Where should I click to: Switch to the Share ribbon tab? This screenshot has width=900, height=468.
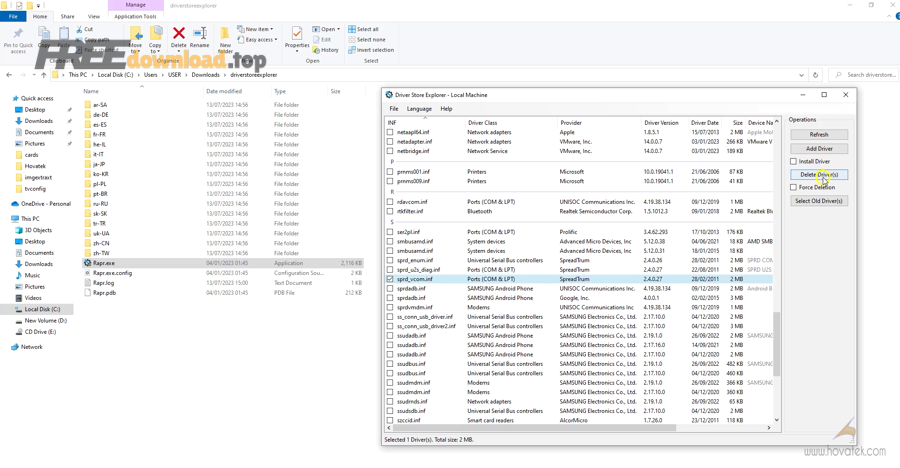pyautogui.click(x=68, y=17)
